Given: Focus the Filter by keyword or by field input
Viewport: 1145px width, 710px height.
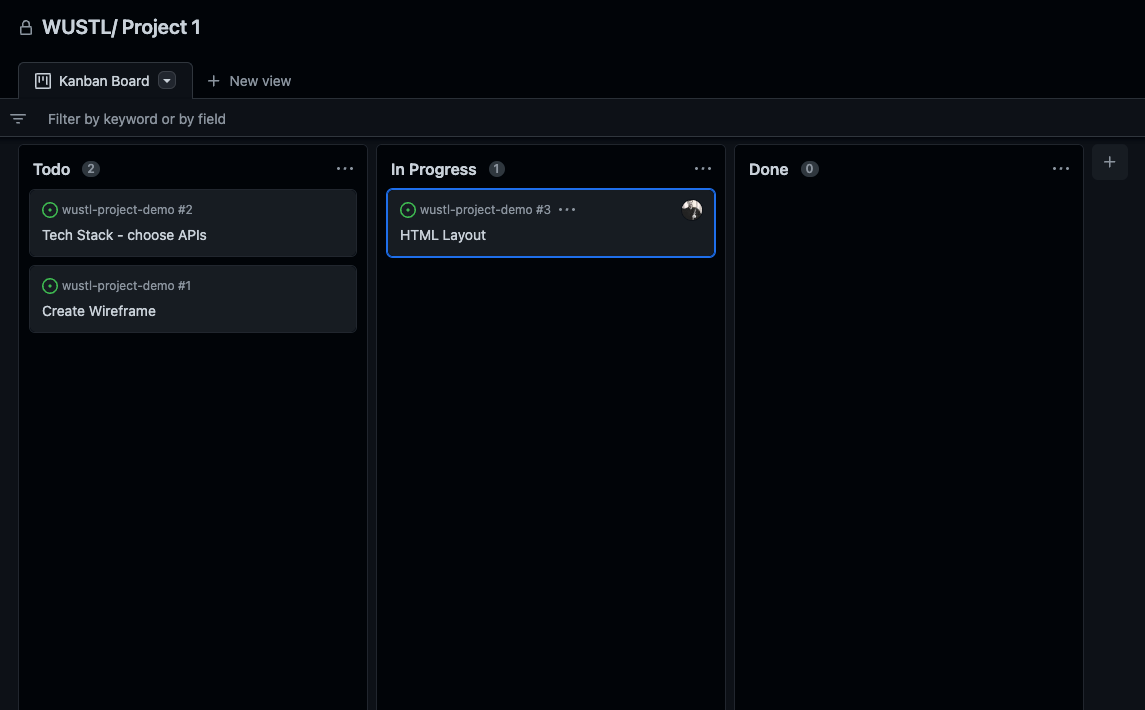Looking at the screenshot, I should (x=137, y=119).
